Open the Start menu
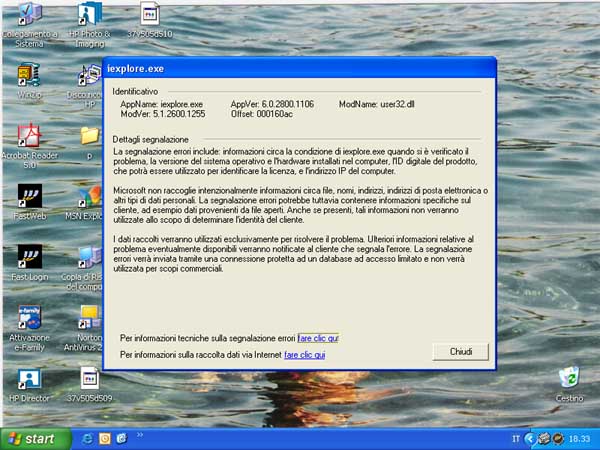This screenshot has width=600, height=450. [x=36, y=439]
